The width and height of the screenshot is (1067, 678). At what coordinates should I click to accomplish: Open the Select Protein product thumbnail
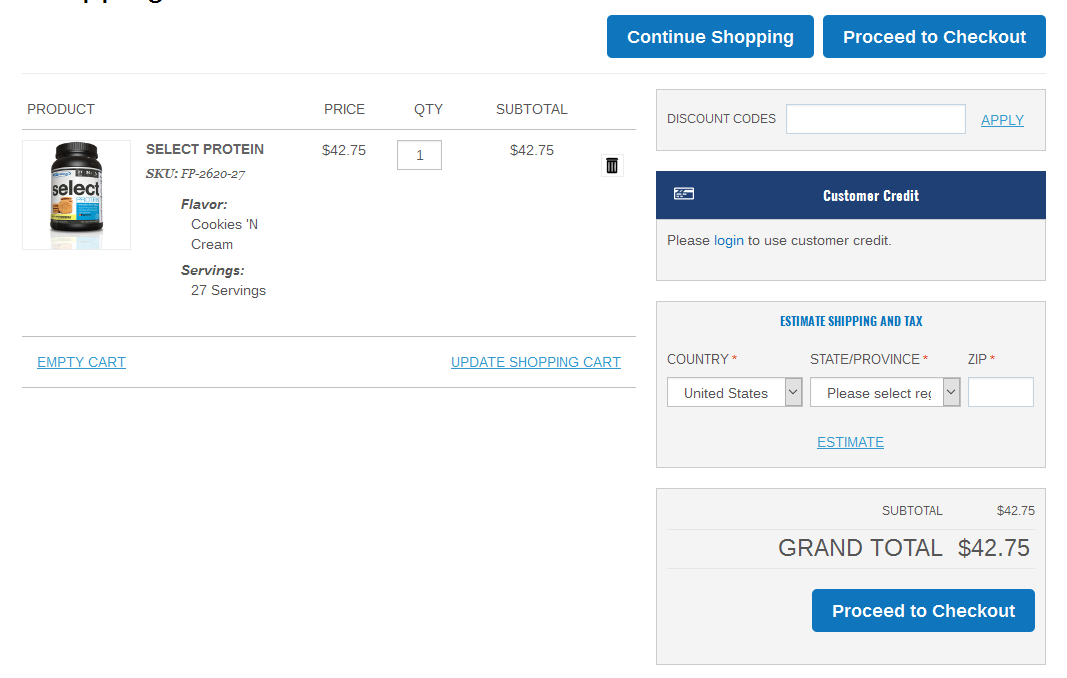pyautogui.click(x=77, y=195)
